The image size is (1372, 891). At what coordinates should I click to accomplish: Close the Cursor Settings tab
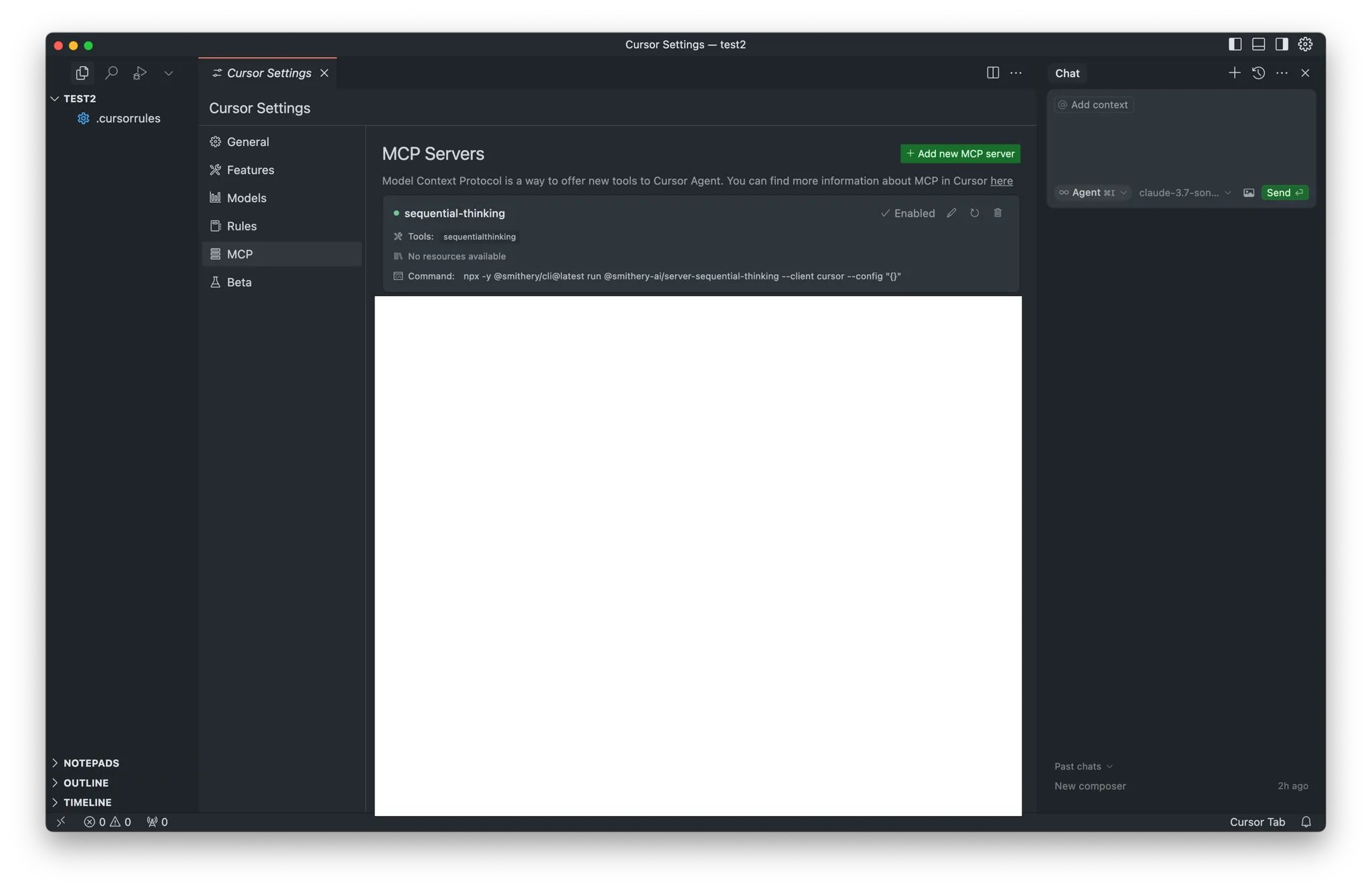click(324, 73)
